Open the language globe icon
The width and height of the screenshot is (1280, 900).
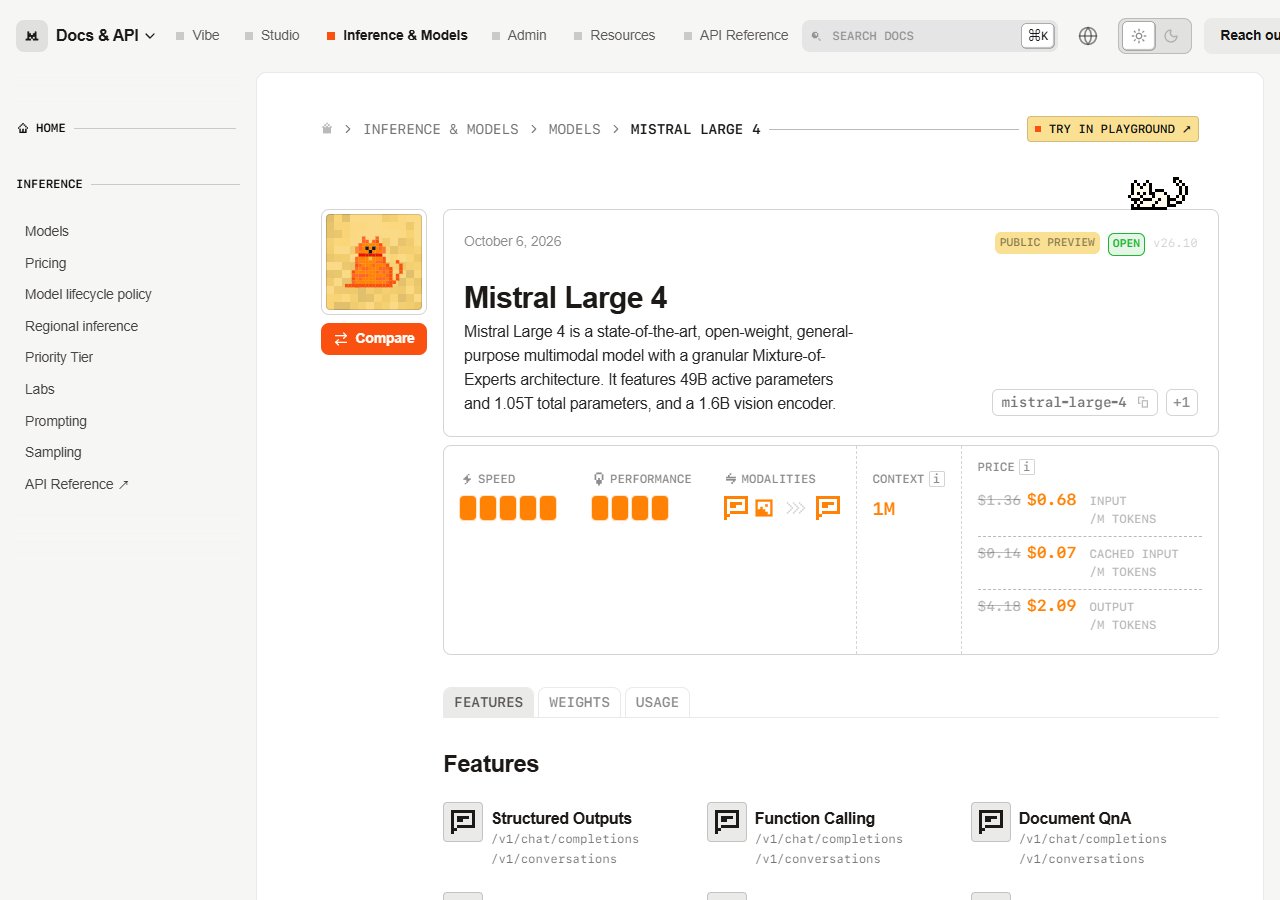coord(1088,36)
